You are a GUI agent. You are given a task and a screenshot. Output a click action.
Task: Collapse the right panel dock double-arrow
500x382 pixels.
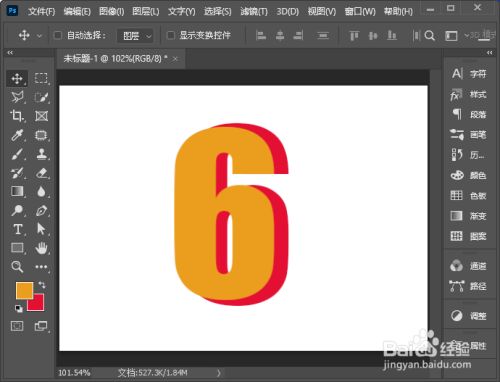pyautogui.click(x=489, y=53)
